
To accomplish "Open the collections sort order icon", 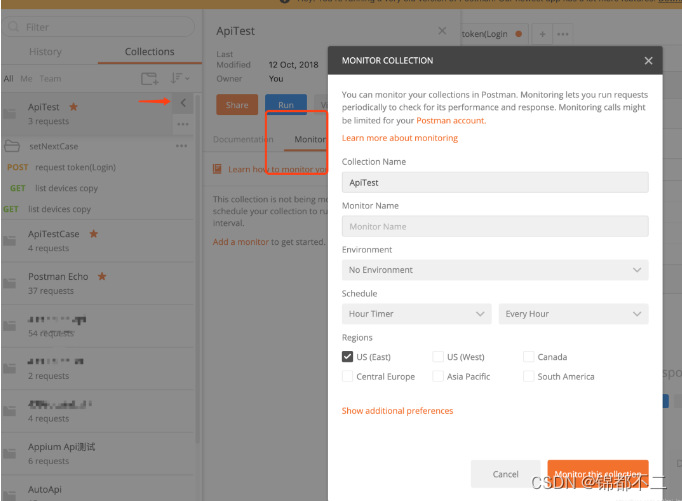I will pos(179,78).
